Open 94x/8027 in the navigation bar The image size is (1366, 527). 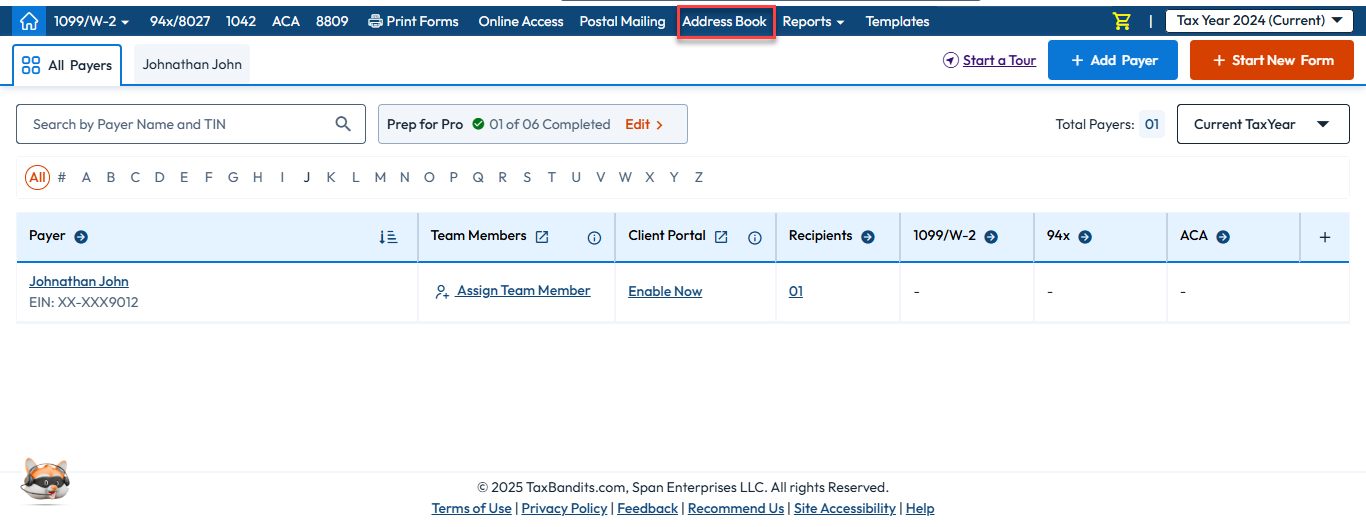pyautogui.click(x=180, y=21)
